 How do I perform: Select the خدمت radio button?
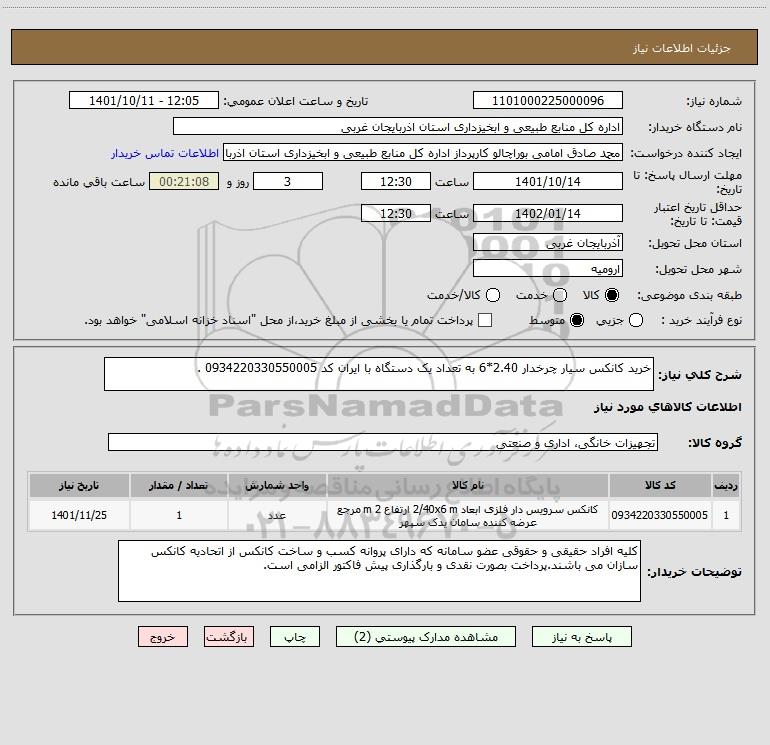560,295
